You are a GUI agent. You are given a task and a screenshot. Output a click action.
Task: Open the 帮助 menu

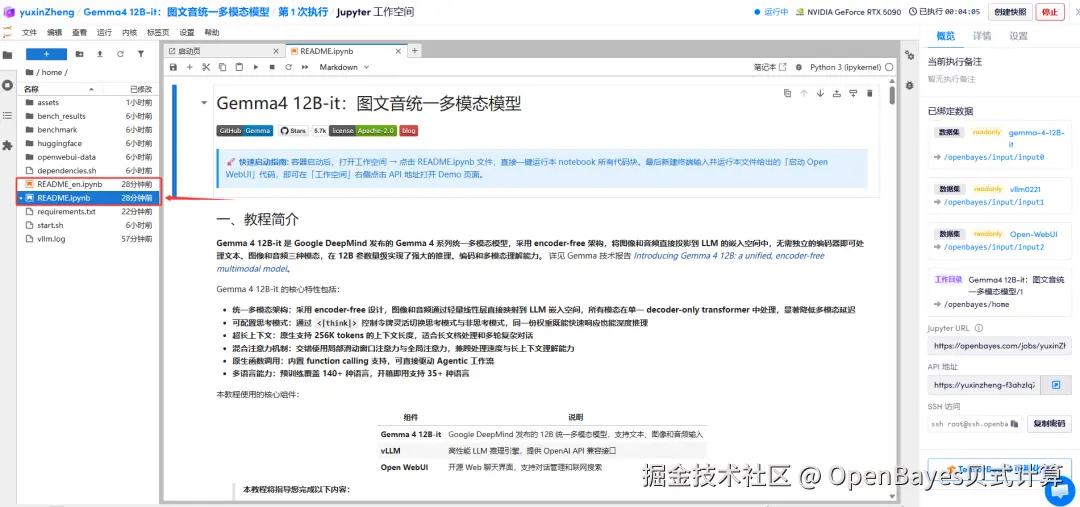211,32
